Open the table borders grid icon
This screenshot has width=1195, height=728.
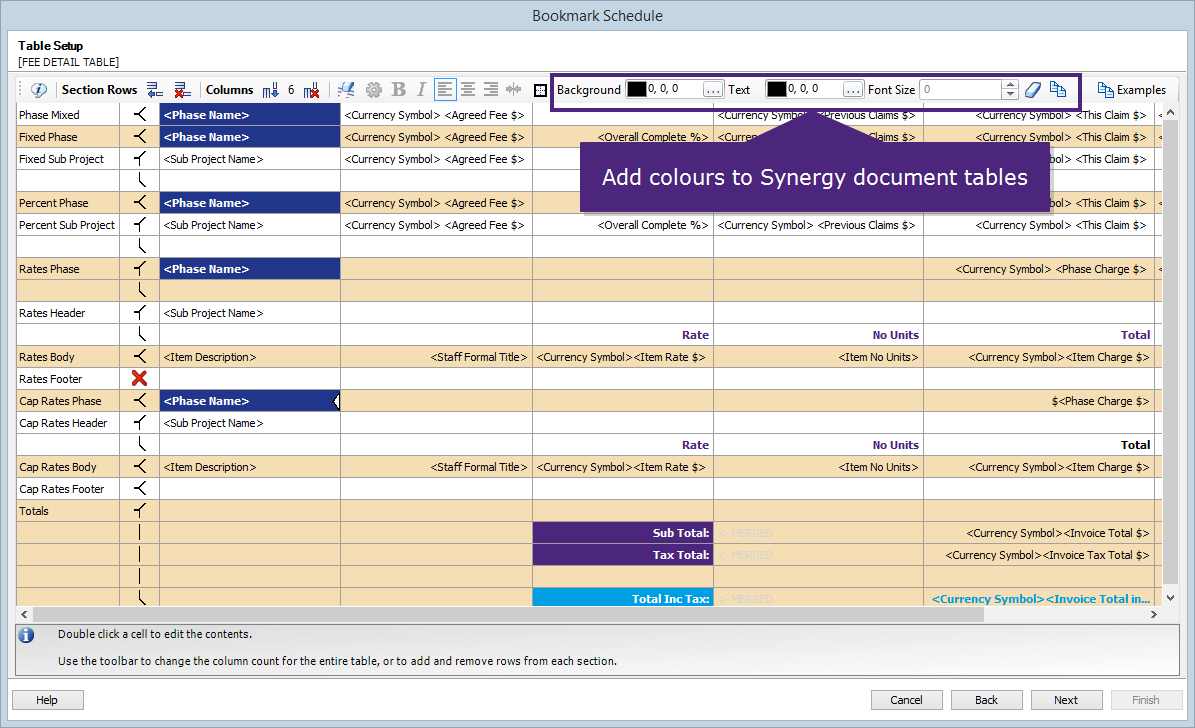pos(539,89)
